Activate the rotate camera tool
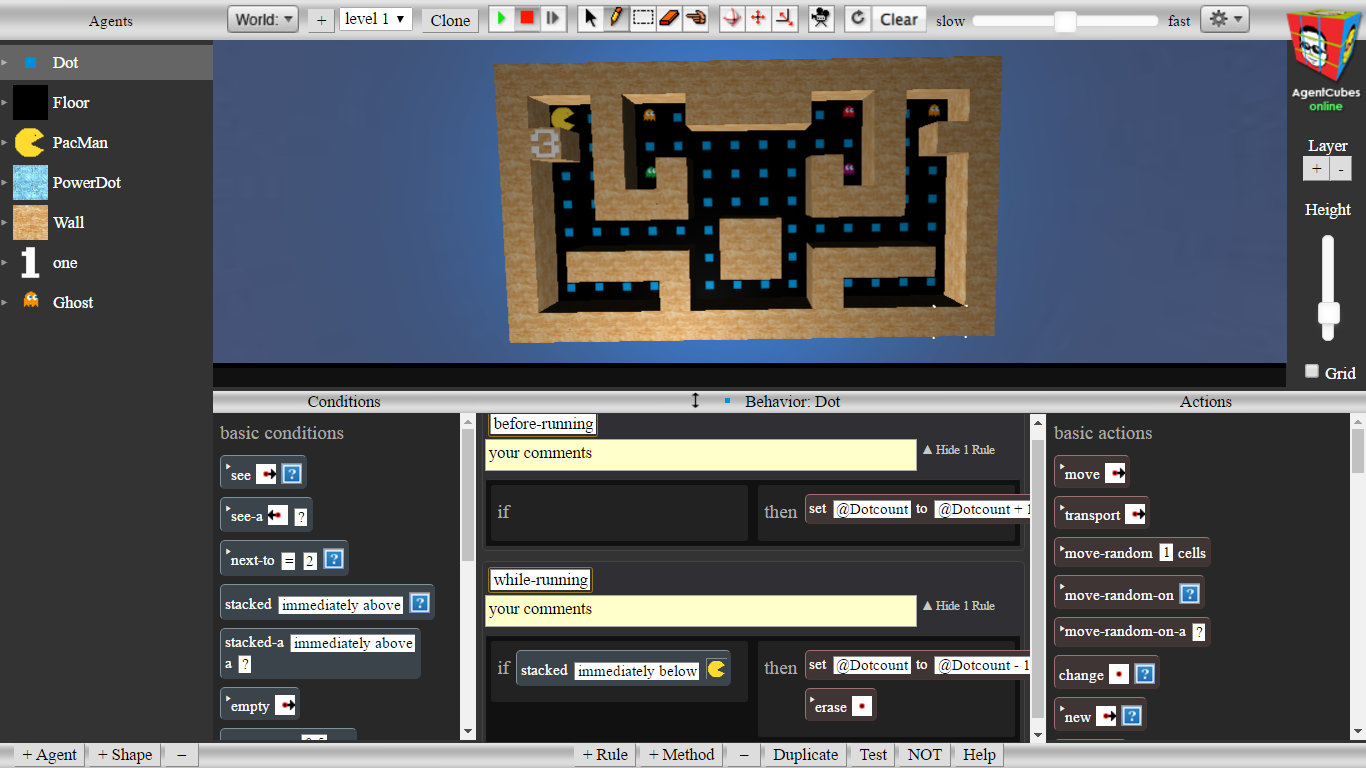The height and width of the screenshot is (768, 1366). pos(733,18)
